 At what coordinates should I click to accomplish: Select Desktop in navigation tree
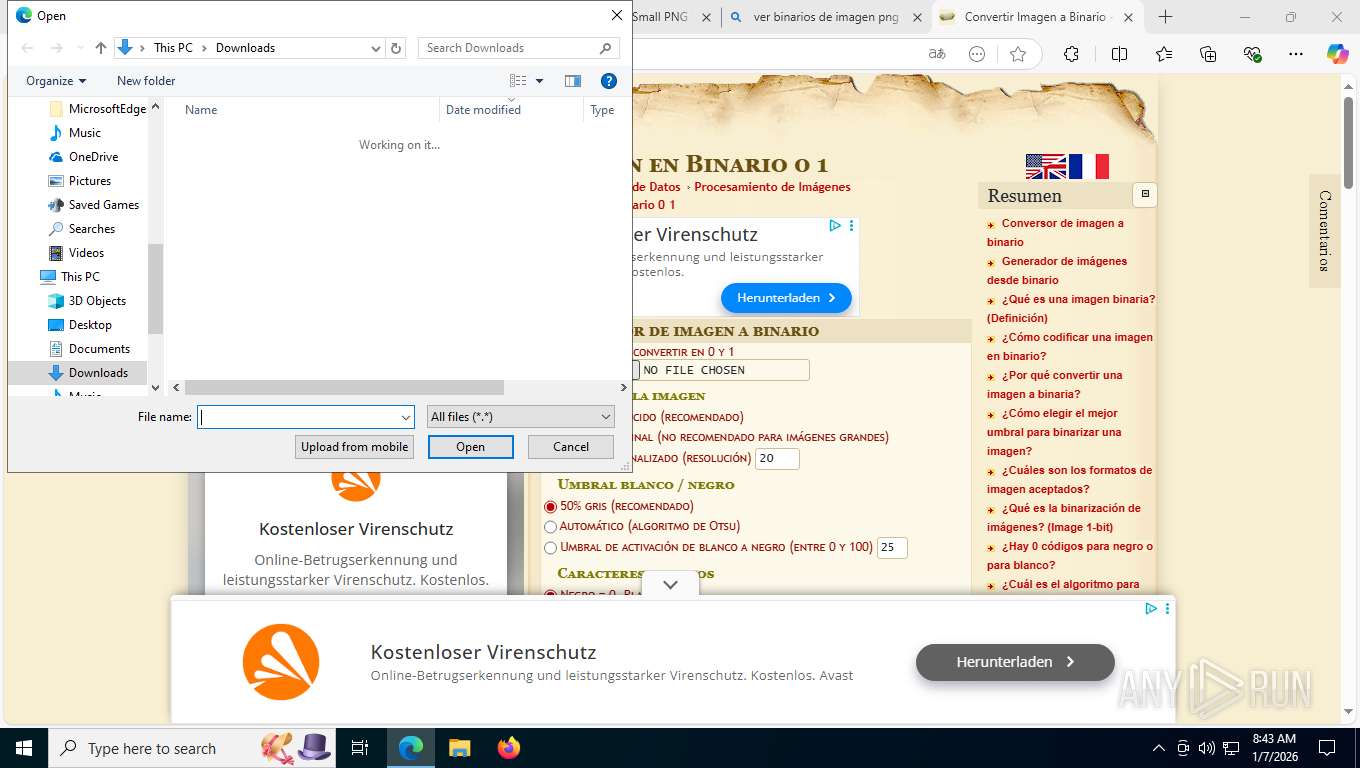click(90, 325)
